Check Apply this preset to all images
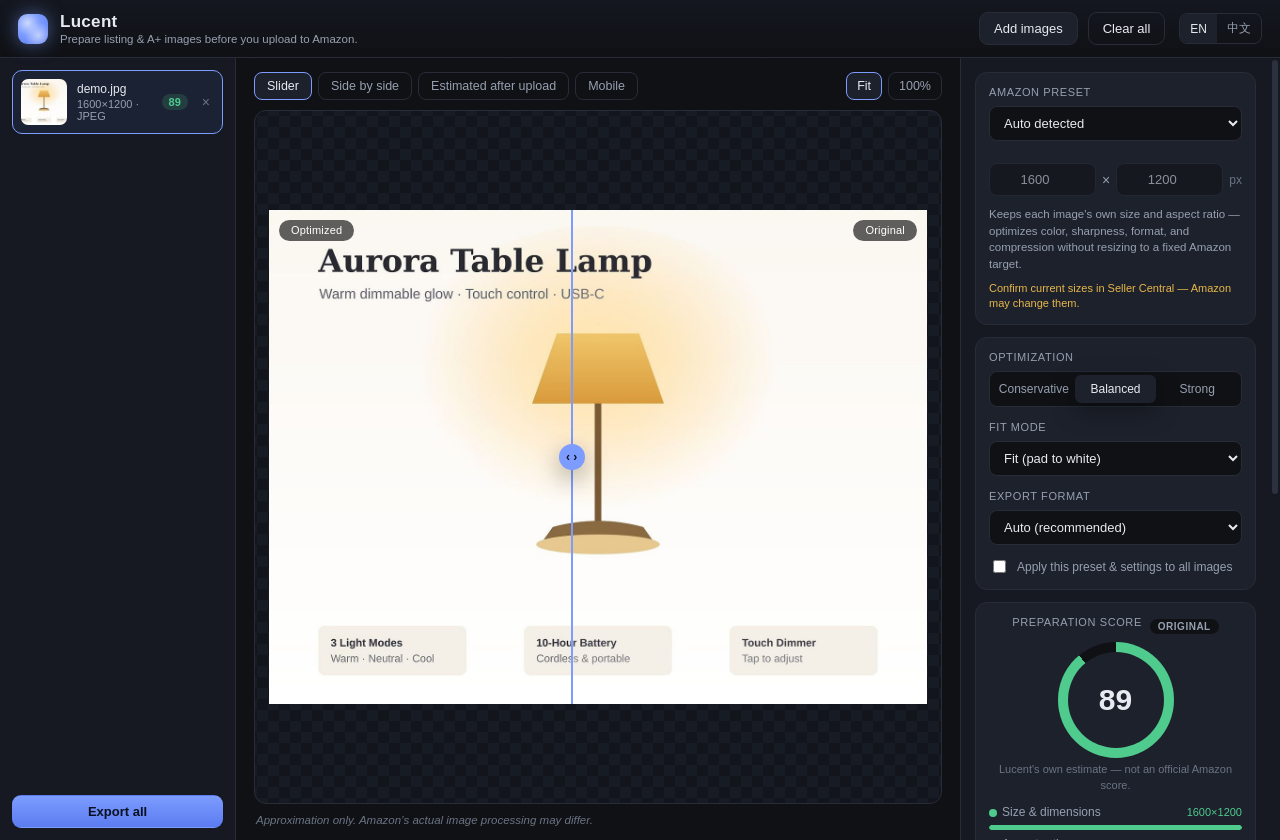The width and height of the screenshot is (1280, 840). (999, 567)
